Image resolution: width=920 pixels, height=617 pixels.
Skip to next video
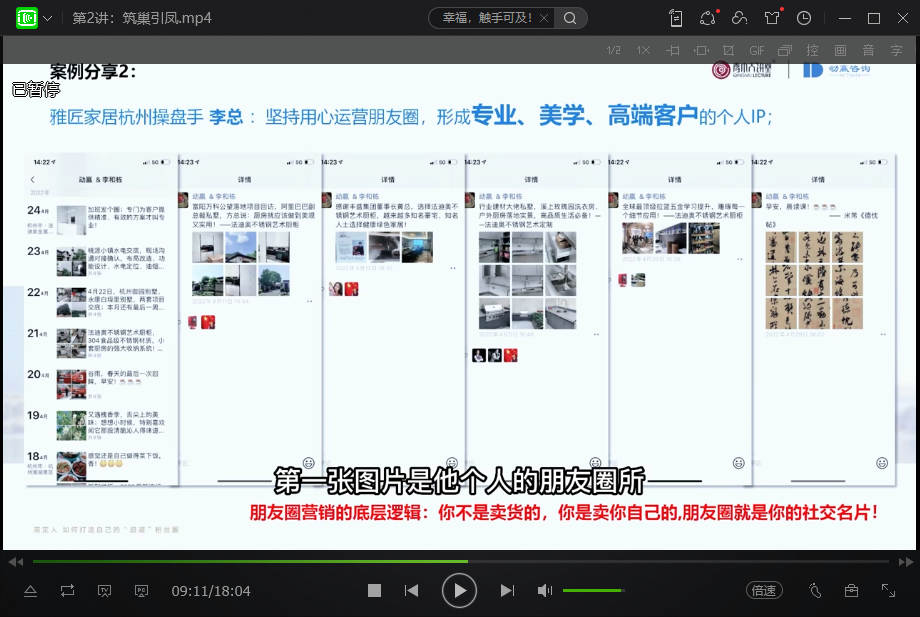point(508,591)
